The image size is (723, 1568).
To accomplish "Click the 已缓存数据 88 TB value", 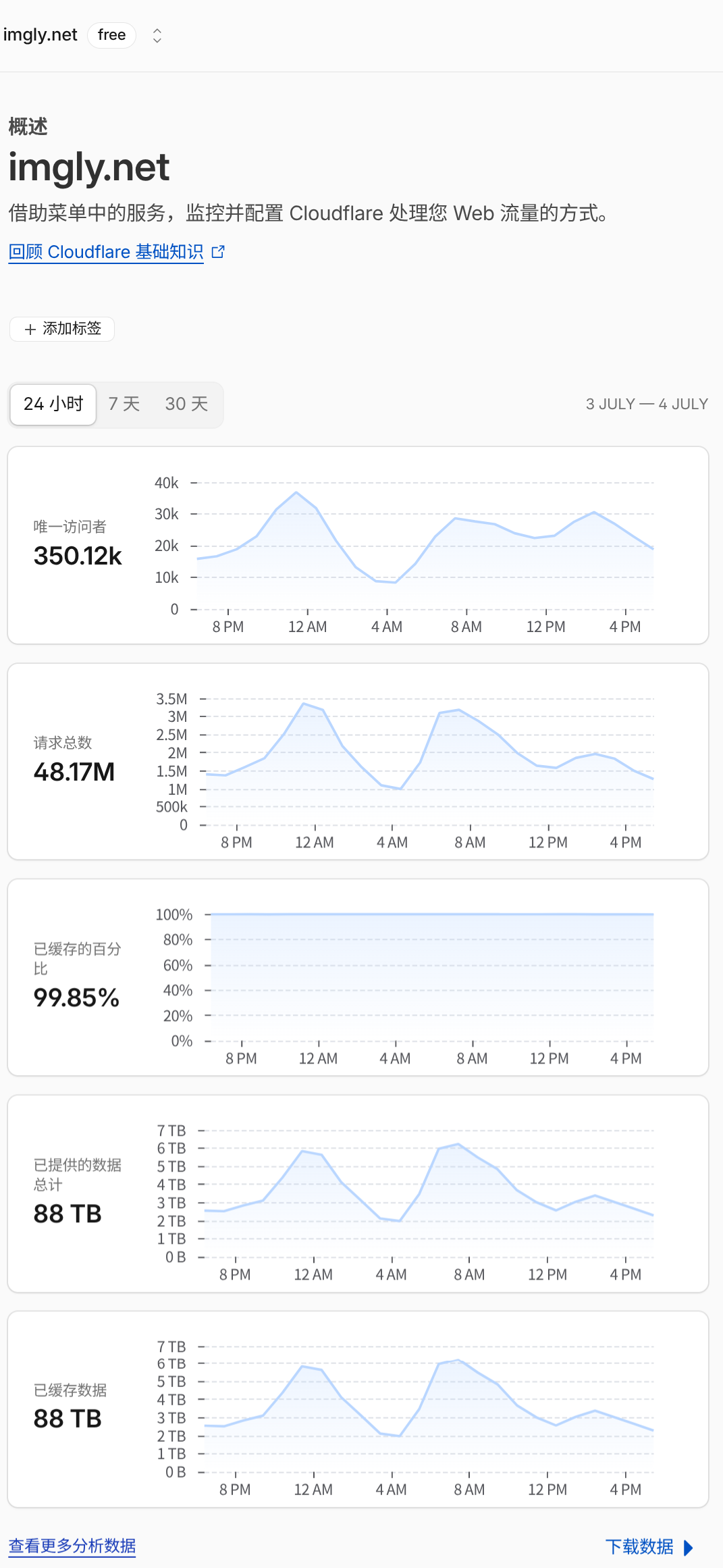I will point(68,1419).
